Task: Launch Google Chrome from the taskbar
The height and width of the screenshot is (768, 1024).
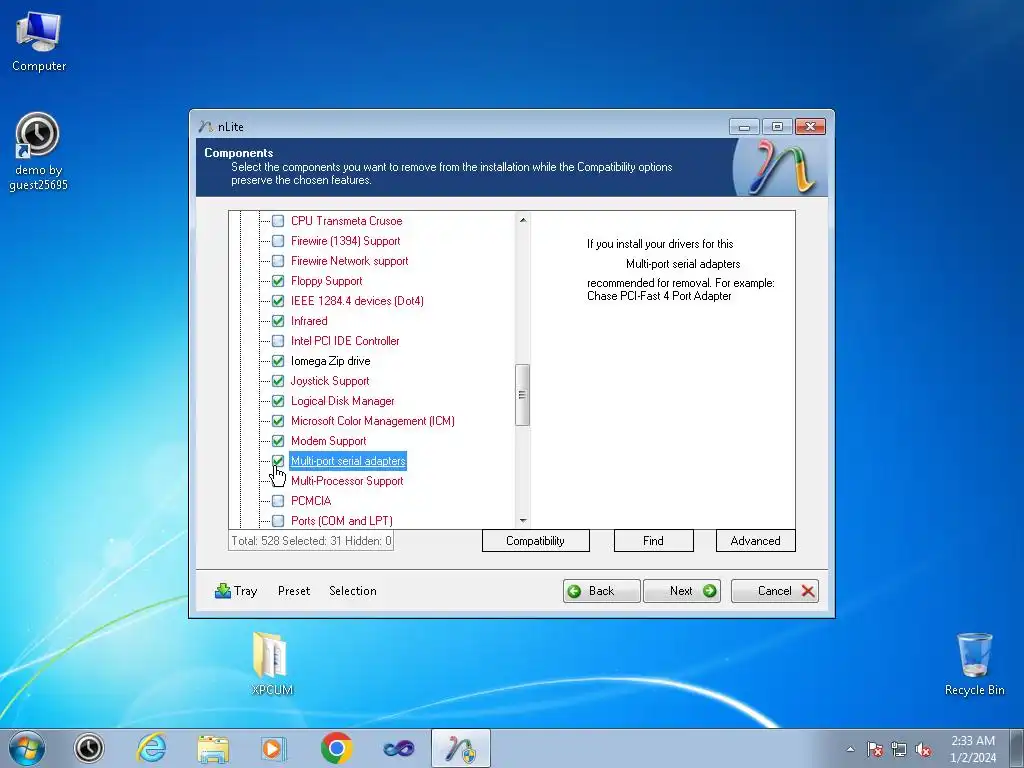Action: 337,748
